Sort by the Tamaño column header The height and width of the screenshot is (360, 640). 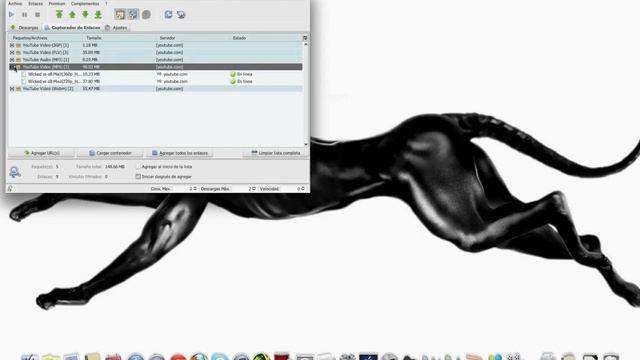pos(120,38)
